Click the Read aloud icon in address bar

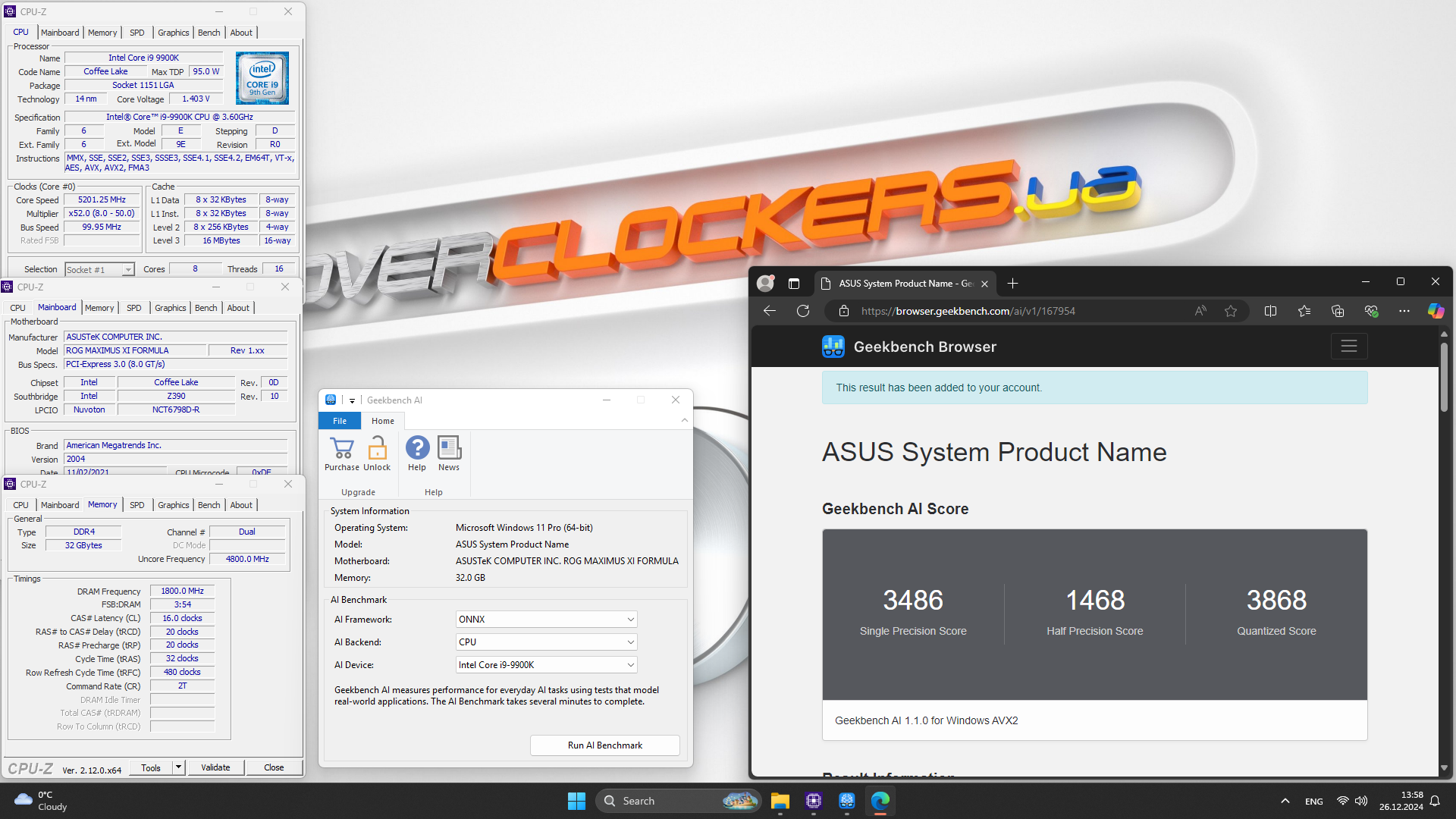pos(1200,311)
